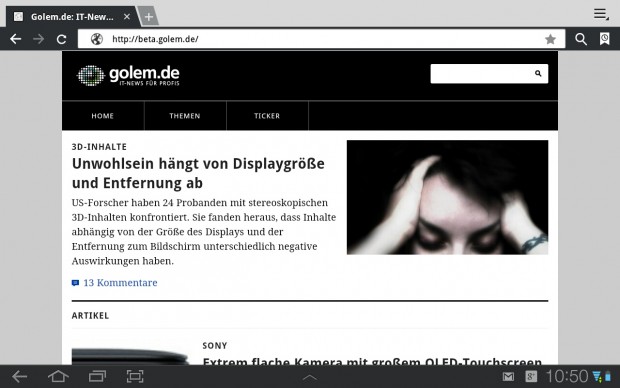
Task: Open the THEMEN navigation item
Action: point(185,115)
